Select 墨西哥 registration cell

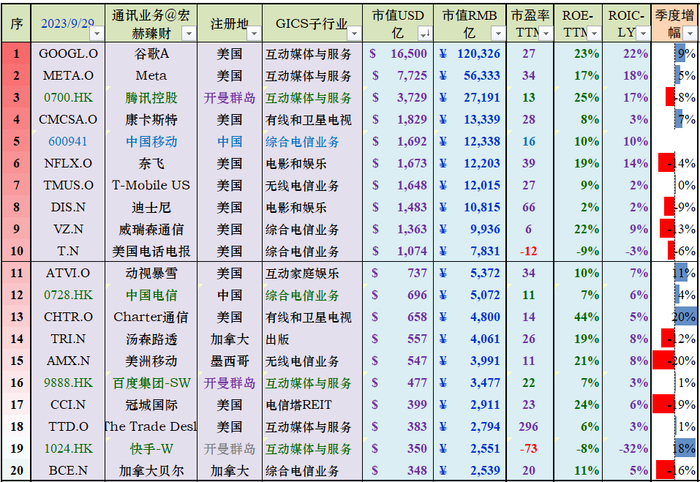[229, 361]
